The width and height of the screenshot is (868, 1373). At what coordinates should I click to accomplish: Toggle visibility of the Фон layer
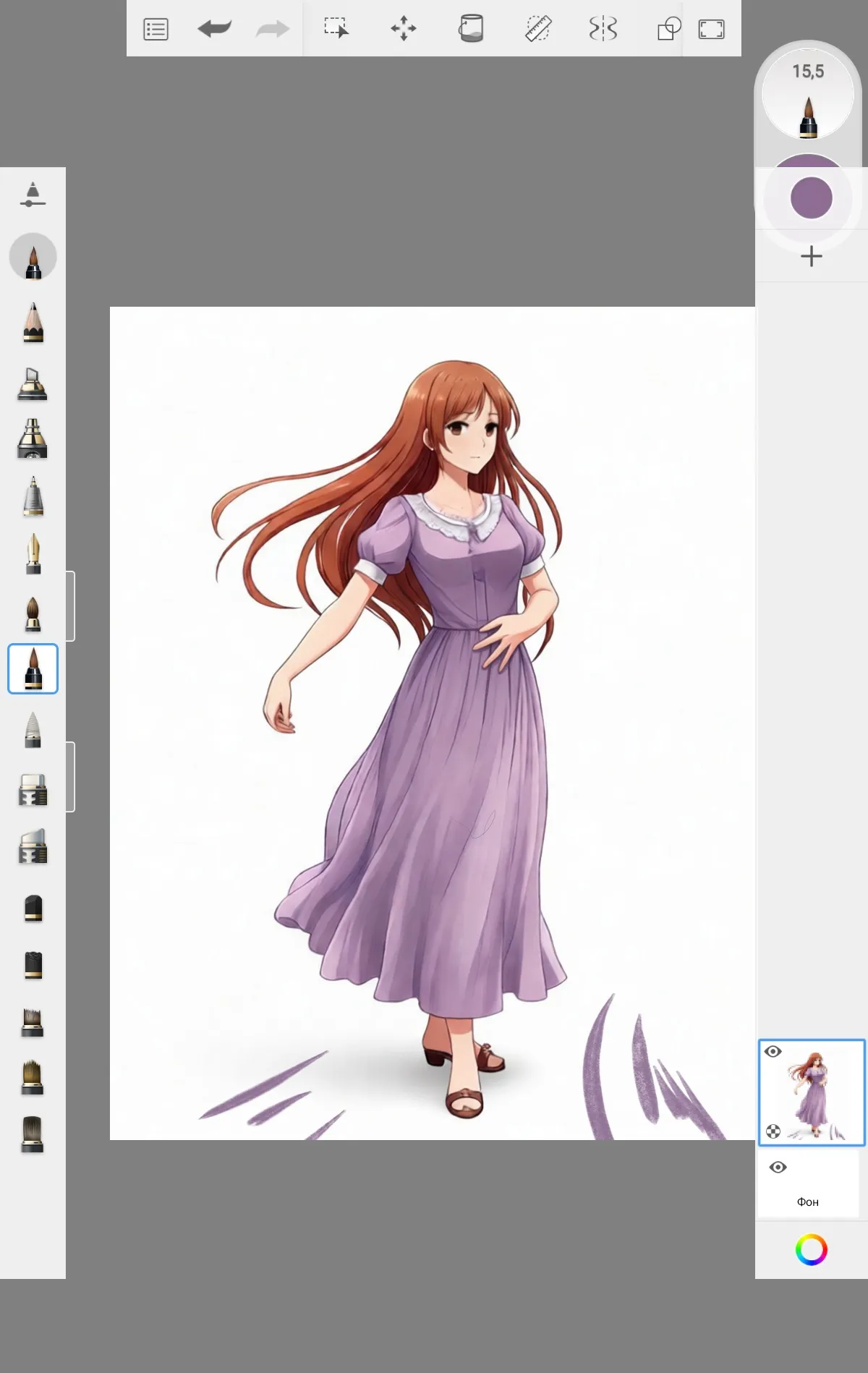pyautogui.click(x=778, y=1168)
